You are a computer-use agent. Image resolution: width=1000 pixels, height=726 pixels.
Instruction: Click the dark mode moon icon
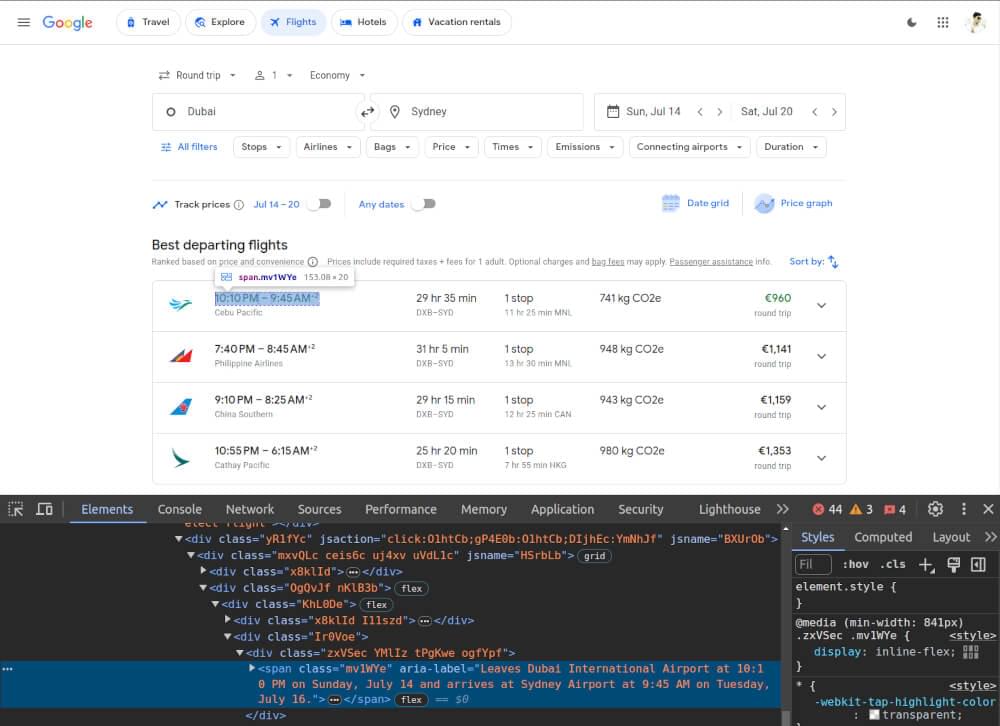(913, 22)
